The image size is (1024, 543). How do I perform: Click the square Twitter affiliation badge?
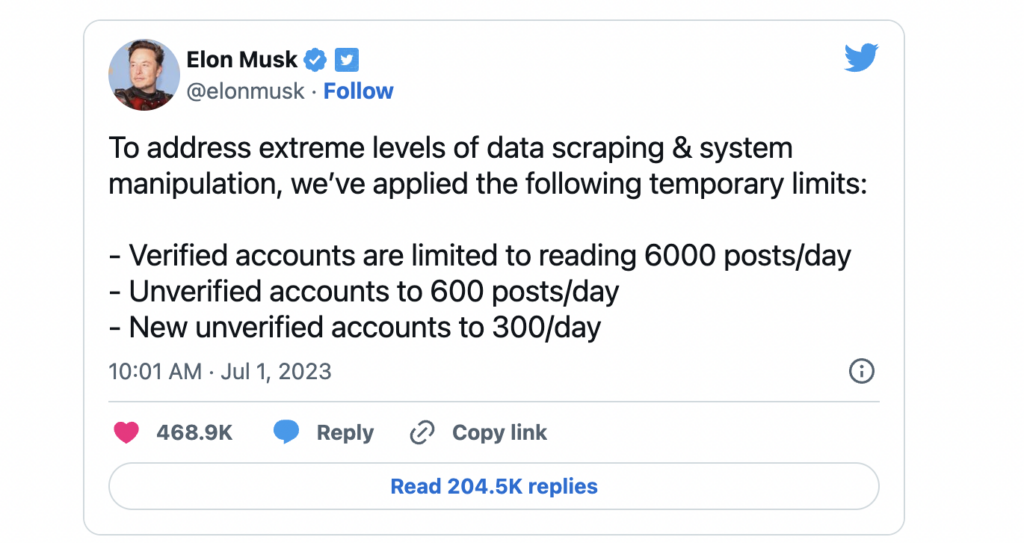pos(346,60)
